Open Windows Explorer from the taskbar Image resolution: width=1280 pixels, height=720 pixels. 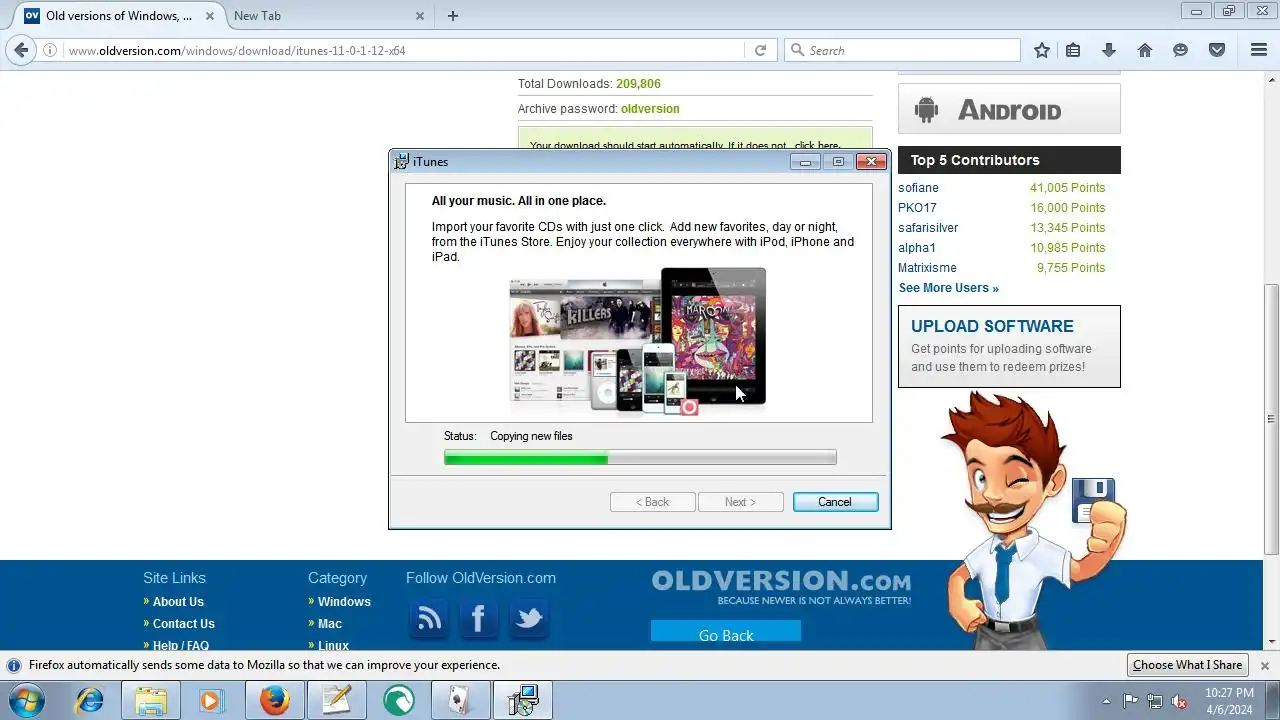pyautogui.click(x=151, y=700)
